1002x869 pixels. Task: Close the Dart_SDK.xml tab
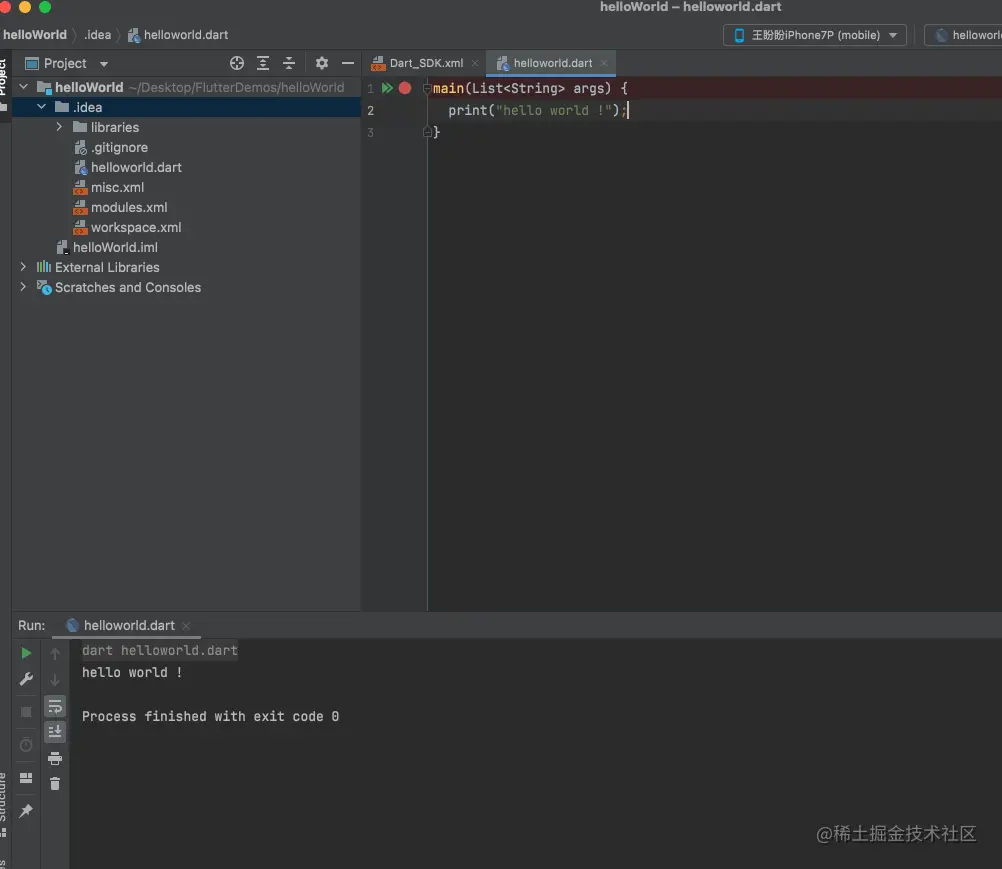point(475,63)
